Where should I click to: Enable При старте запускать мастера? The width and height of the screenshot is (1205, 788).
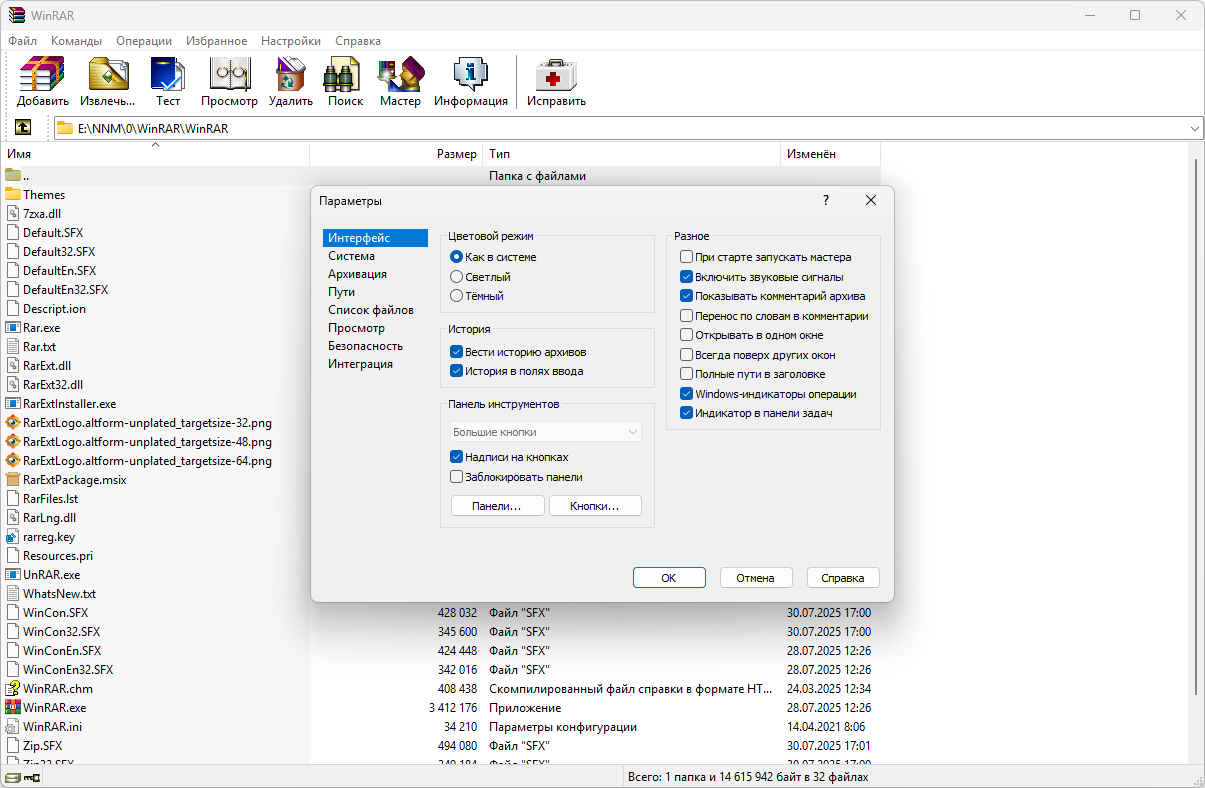coord(687,257)
